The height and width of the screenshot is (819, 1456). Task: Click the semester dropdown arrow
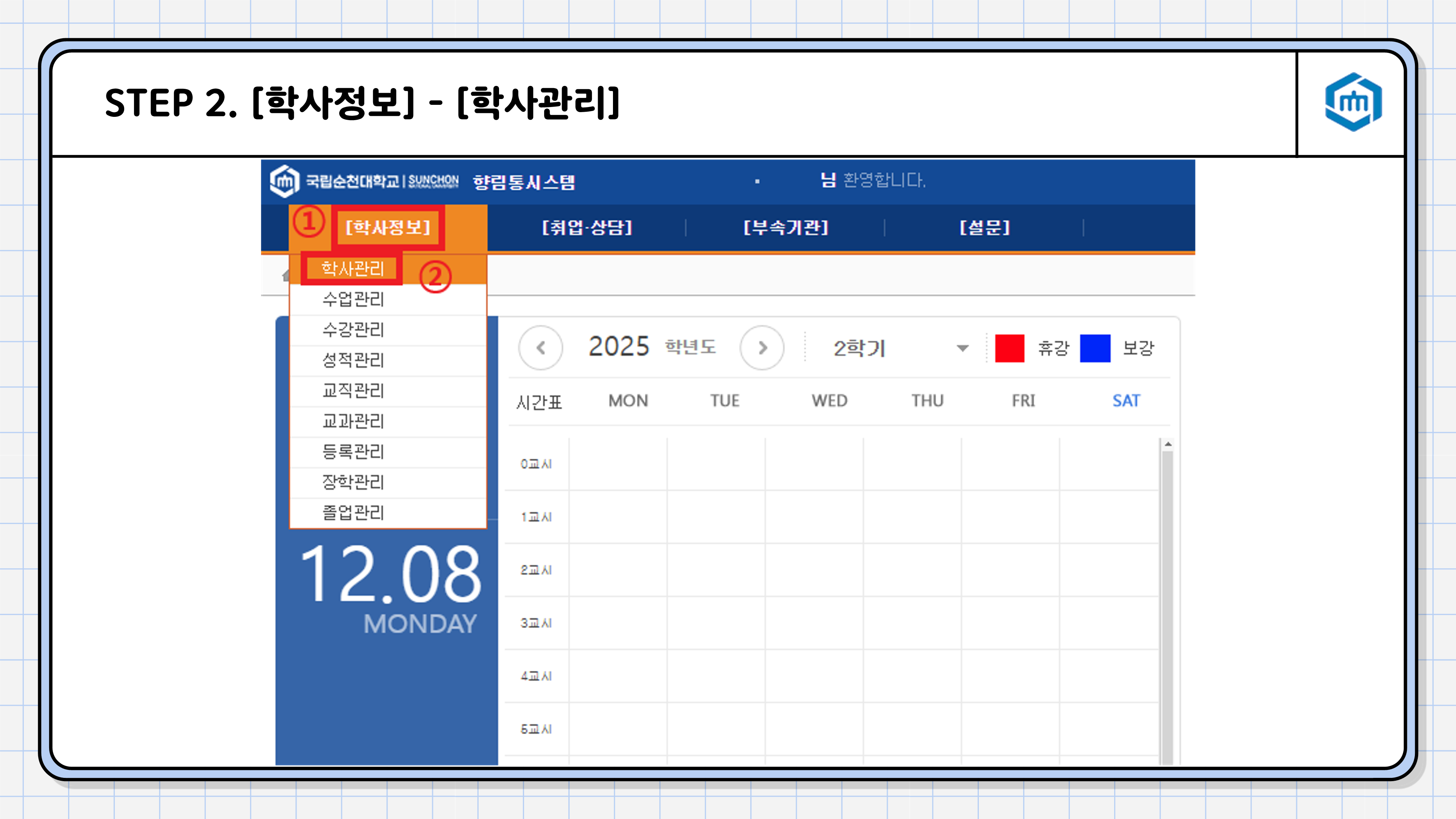[962, 348]
